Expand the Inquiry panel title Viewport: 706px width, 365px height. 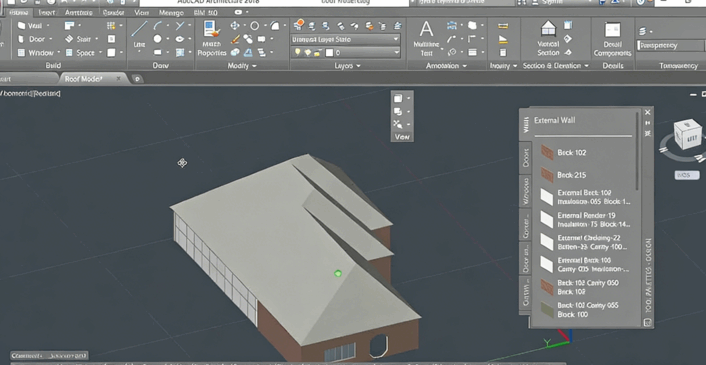click(503, 66)
